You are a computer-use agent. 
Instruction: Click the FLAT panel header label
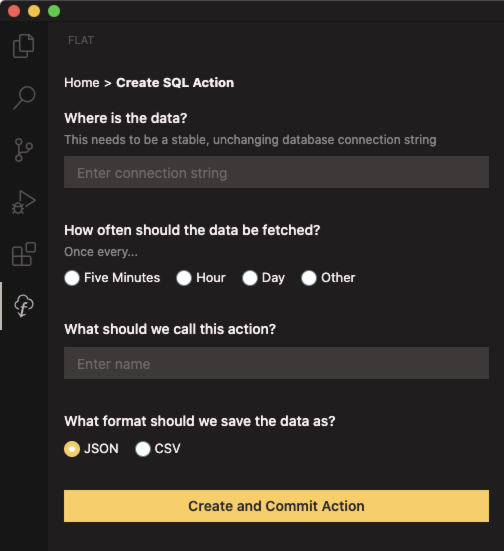click(x=81, y=40)
